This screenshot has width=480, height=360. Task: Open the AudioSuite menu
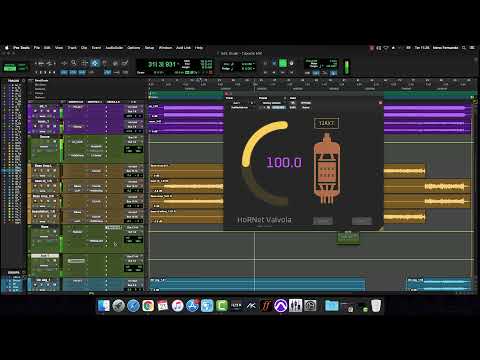(x=114, y=48)
